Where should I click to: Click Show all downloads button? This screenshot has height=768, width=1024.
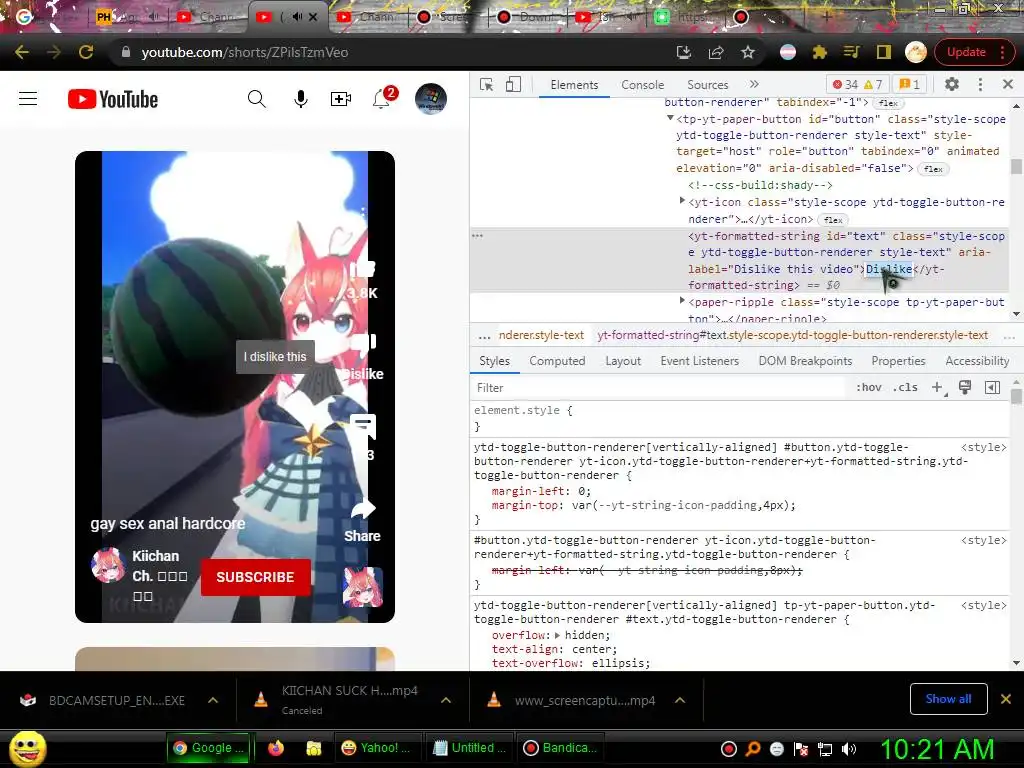(948, 699)
